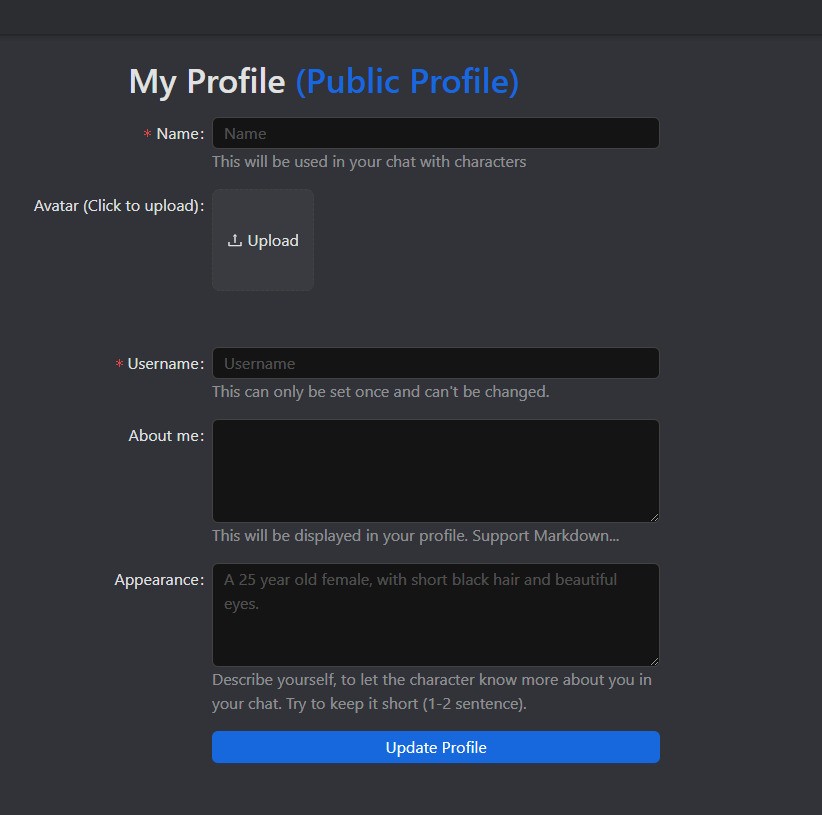822x815 pixels.
Task: Click into the Username text field
Action: (x=435, y=363)
